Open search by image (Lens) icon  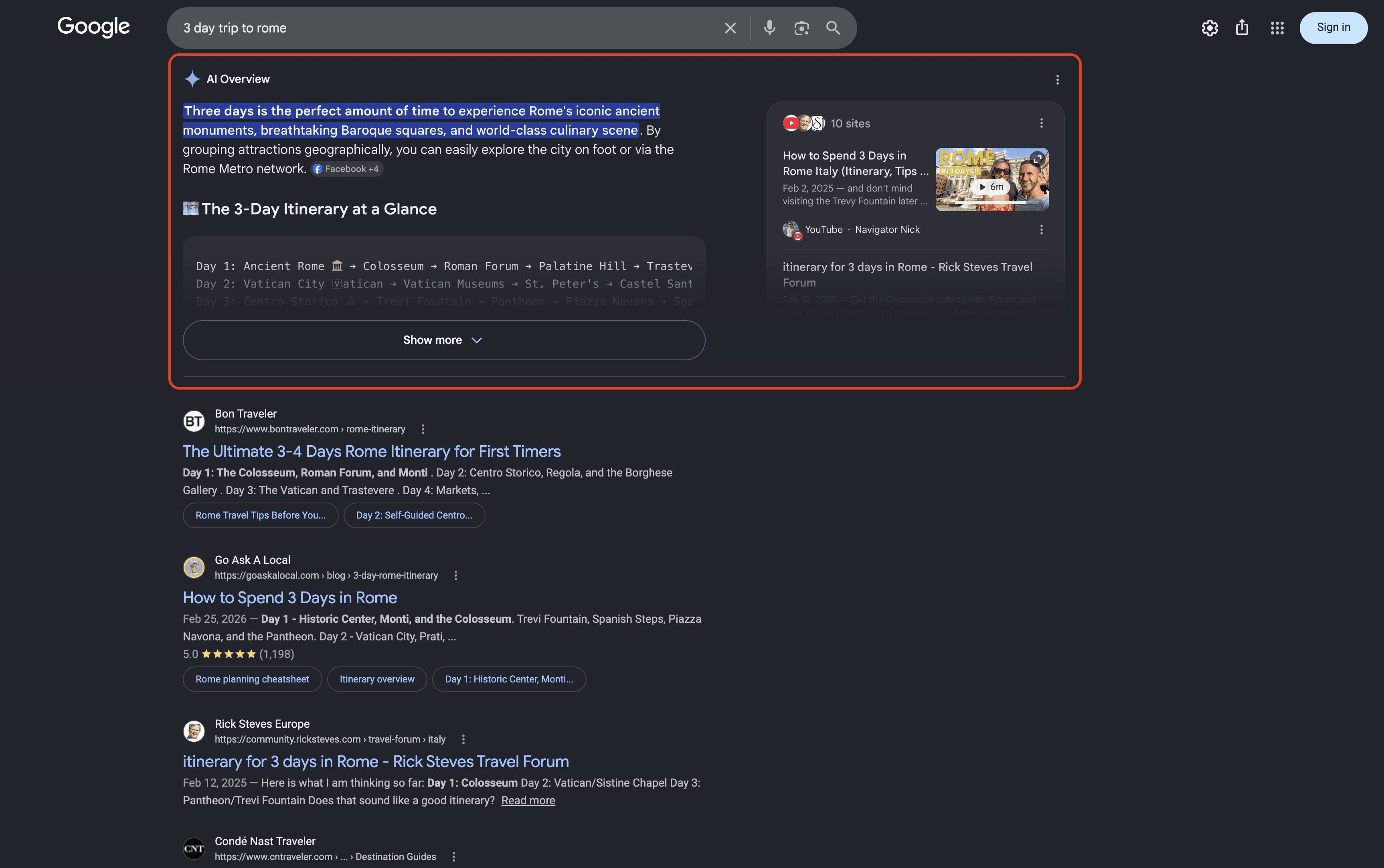click(x=802, y=28)
